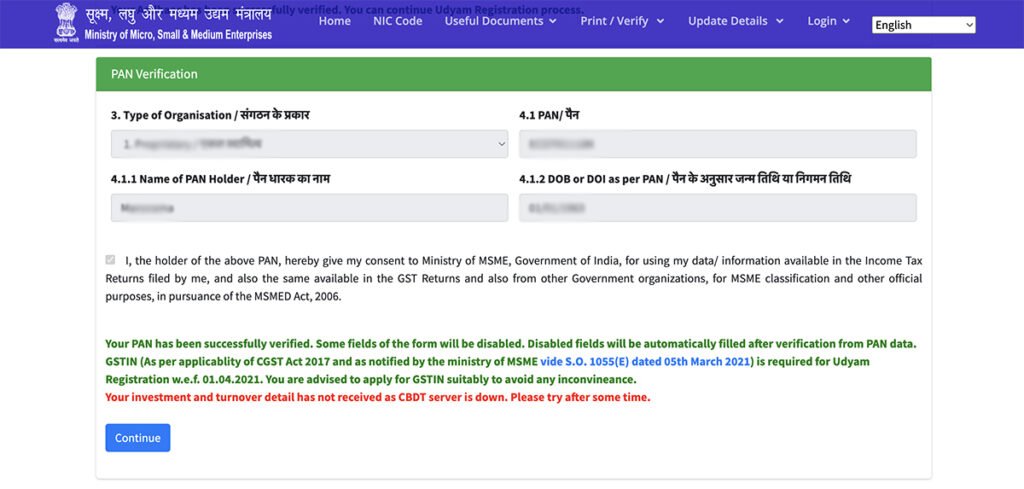Open the English language selector
Viewport: 1024px width, 489px height.
923,25
